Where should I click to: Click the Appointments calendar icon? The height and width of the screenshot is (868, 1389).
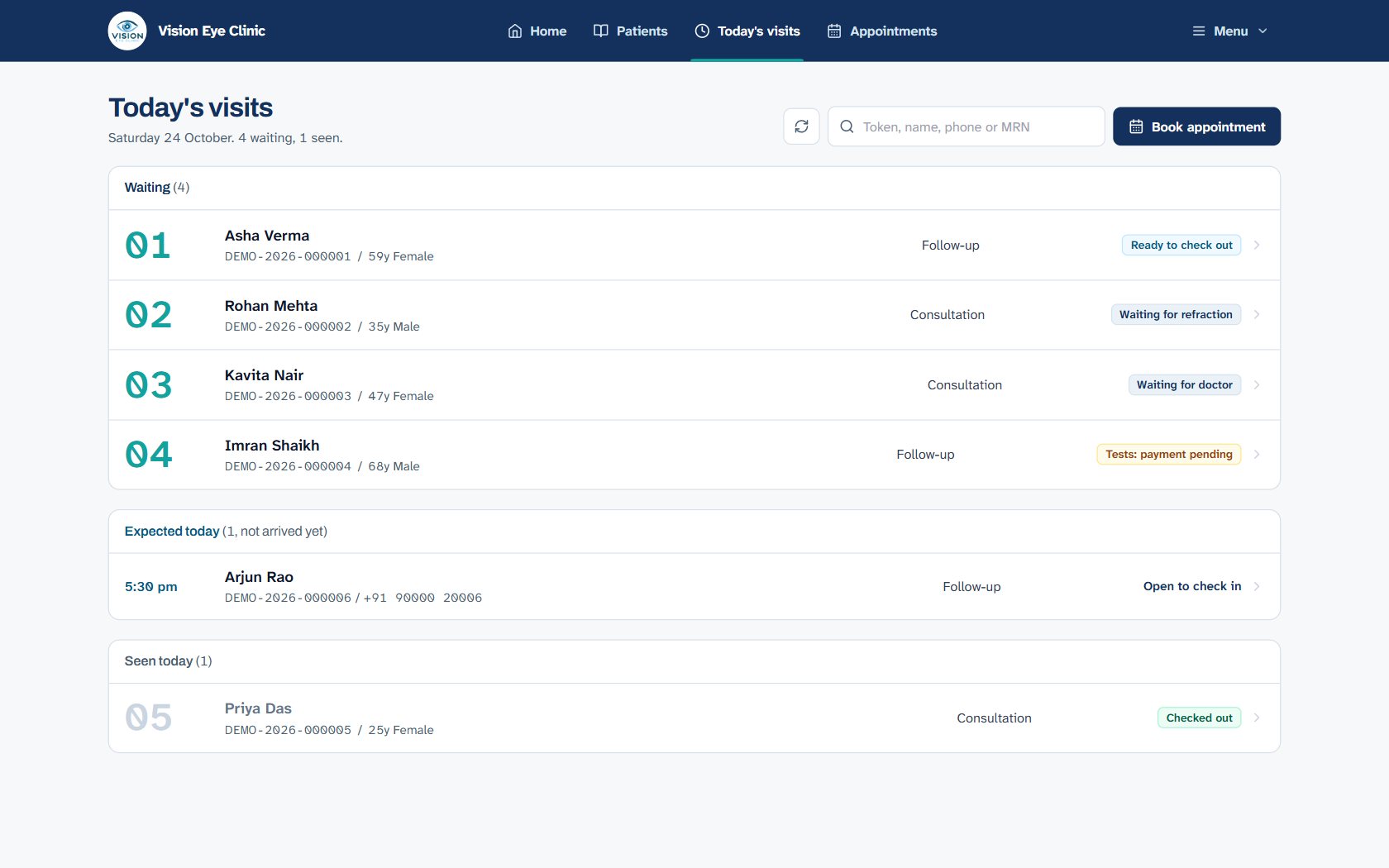(834, 31)
